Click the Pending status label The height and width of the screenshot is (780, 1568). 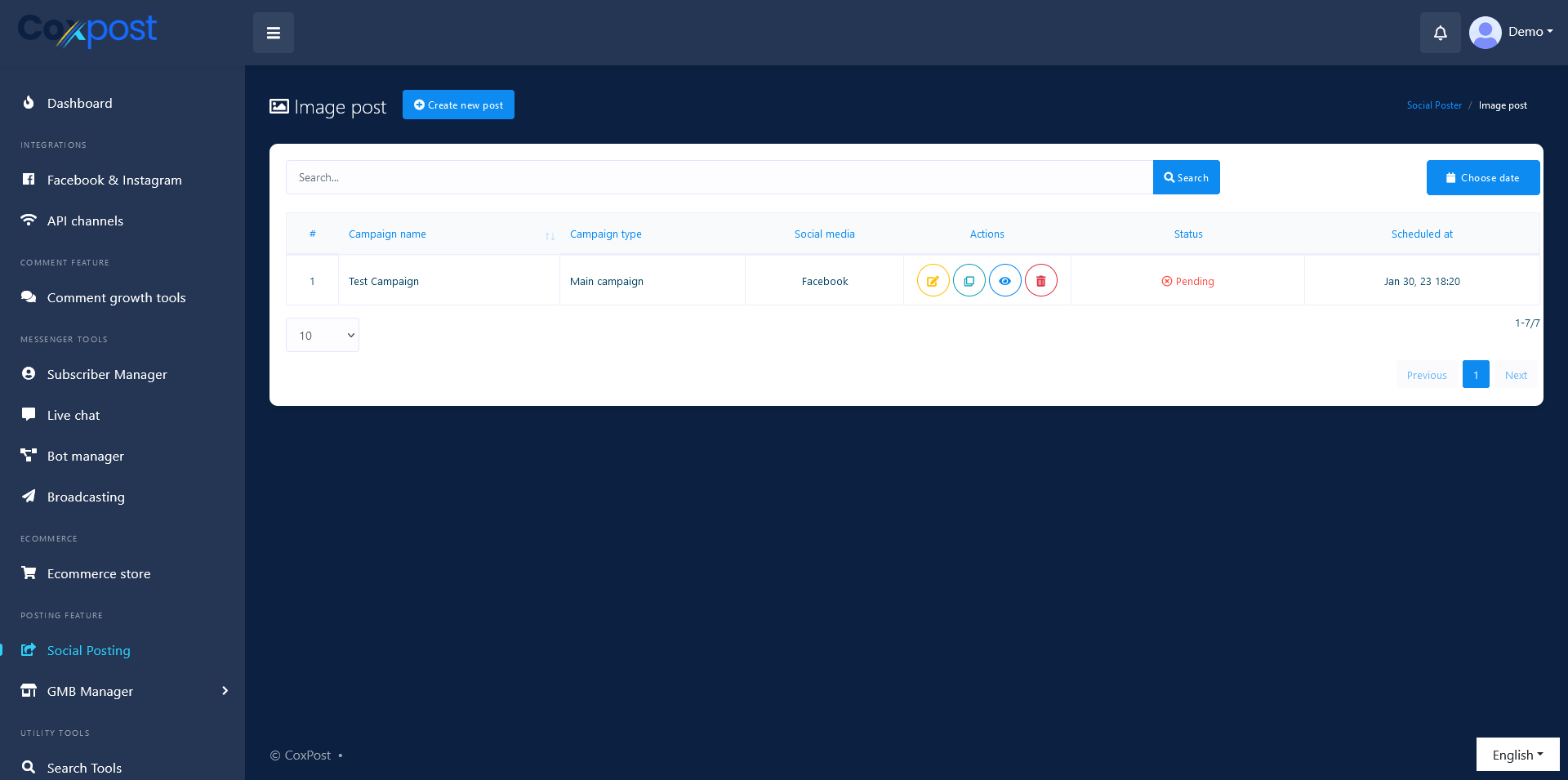pos(1188,282)
